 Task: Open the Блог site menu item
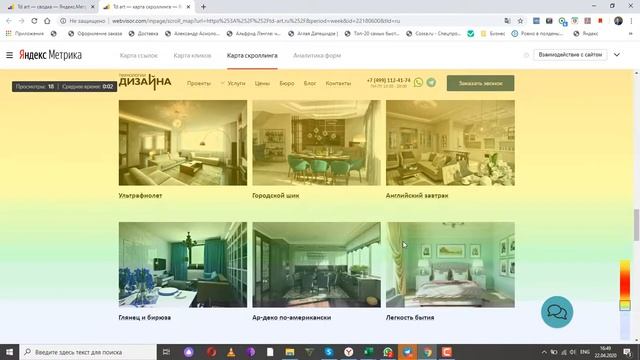(x=310, y=83)
